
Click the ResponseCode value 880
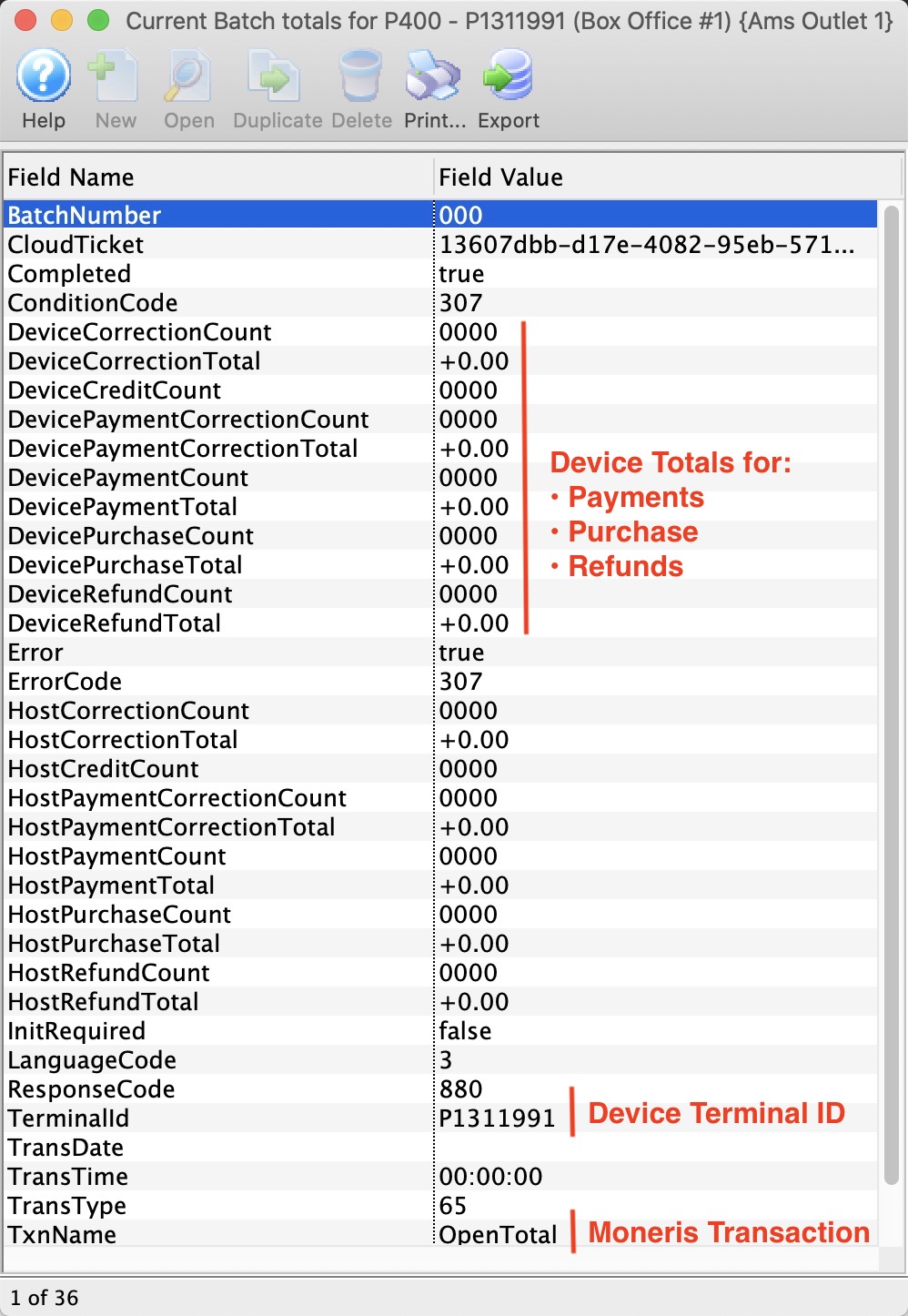click(460, 1088)
